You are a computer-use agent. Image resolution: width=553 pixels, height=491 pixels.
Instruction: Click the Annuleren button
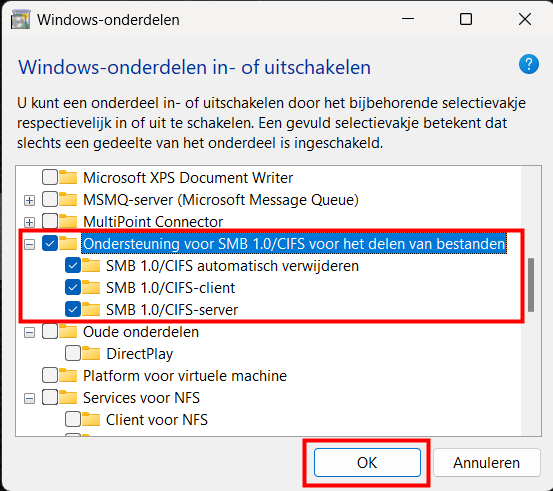[x=487, y=462]
